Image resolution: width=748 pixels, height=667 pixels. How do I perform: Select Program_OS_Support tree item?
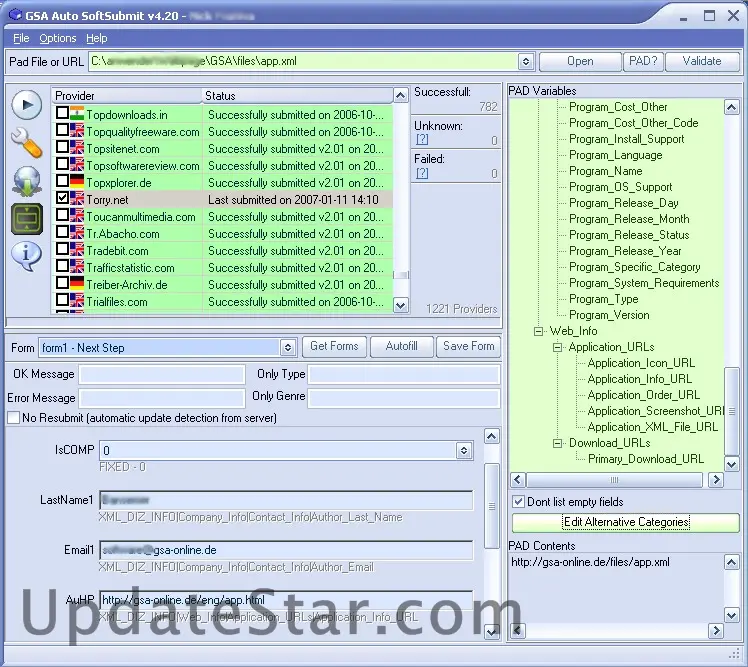click(621, 187)
